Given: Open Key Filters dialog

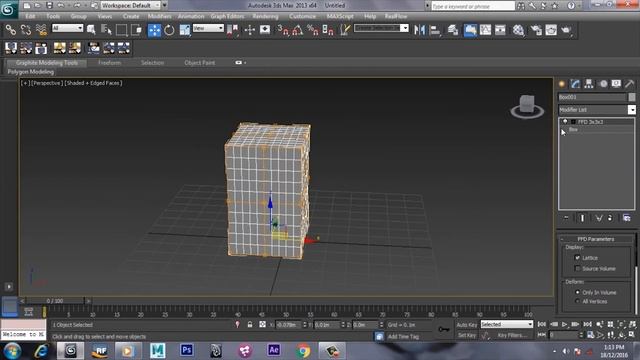Looking at the screenshot, I should pos(512,335).
